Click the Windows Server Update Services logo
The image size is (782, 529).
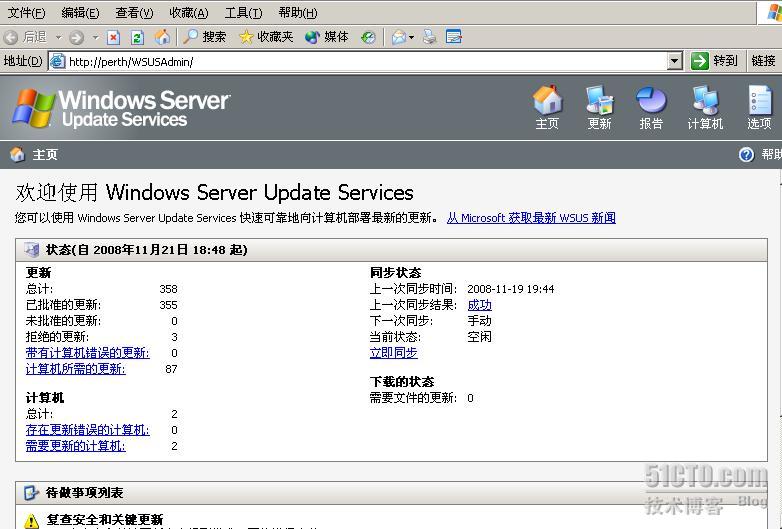(x=121, y=108)
